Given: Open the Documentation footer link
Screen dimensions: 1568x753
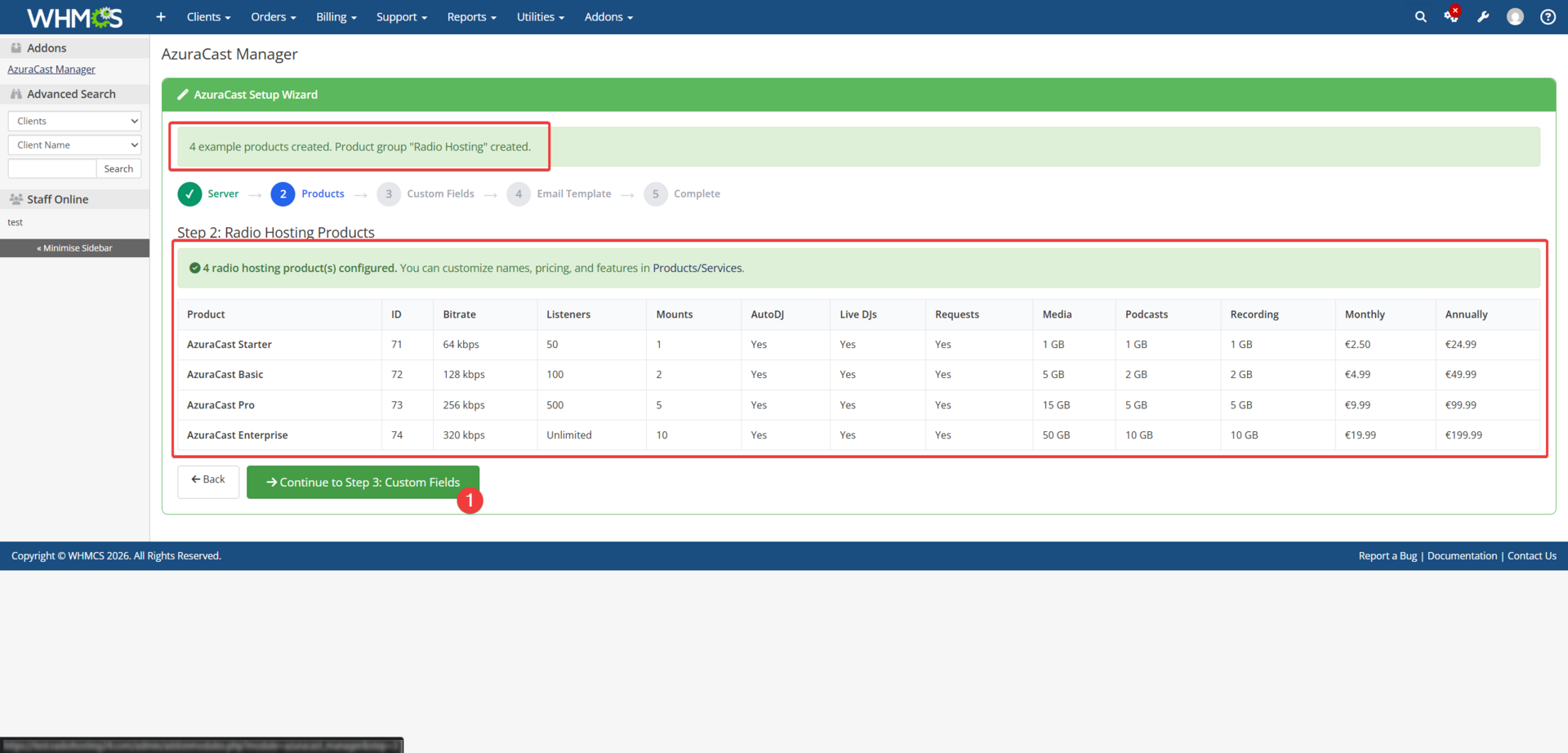Looking at the screenshot, I should click(x=1462, y=555).
